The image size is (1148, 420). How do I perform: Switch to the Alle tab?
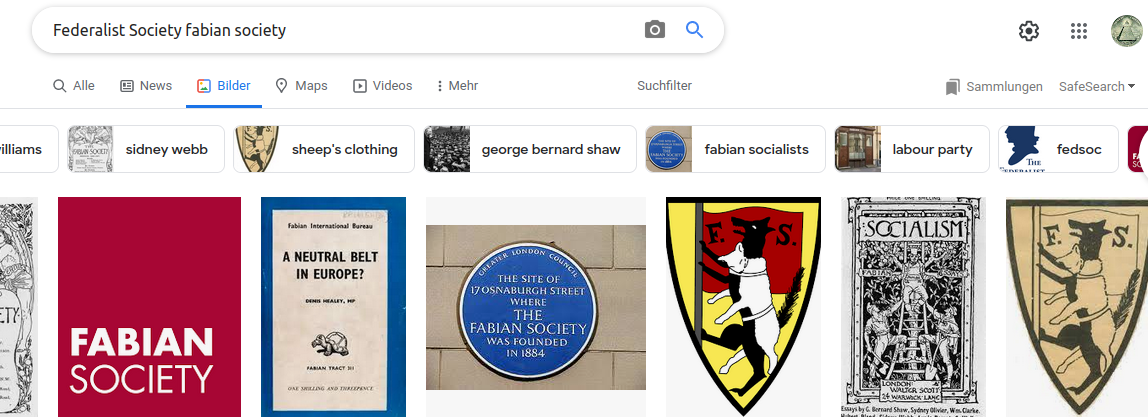point(74,86)
